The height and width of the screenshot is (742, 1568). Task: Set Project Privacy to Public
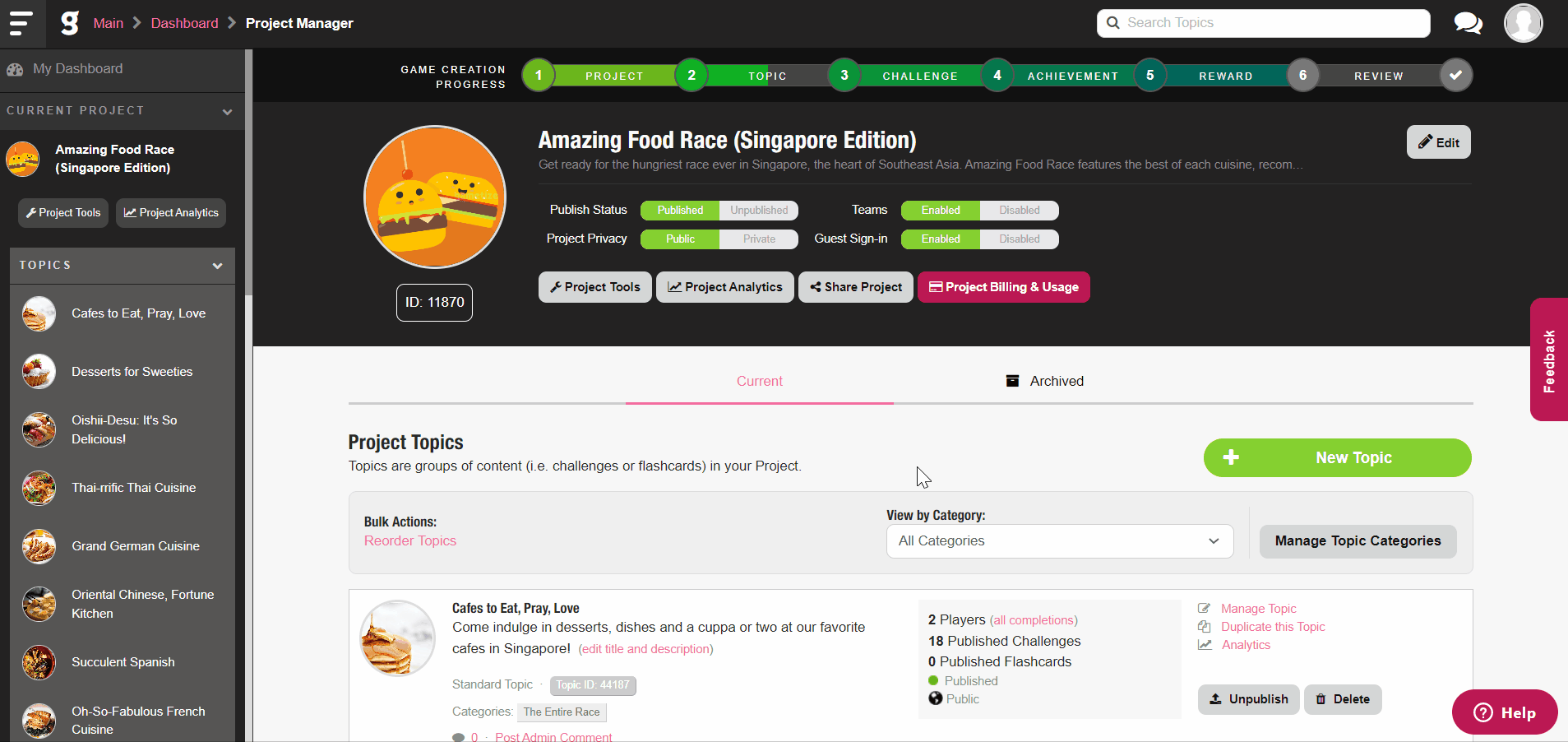[x=680, y=239]
